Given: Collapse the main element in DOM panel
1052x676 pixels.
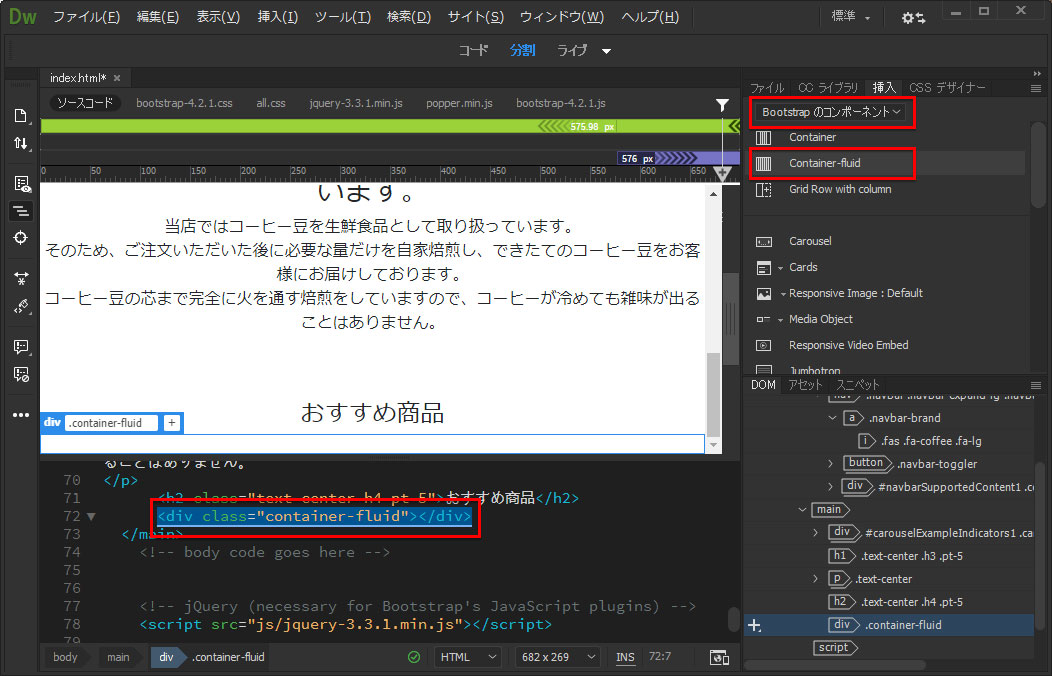Looking at the screenshot, I should [802, 510].
